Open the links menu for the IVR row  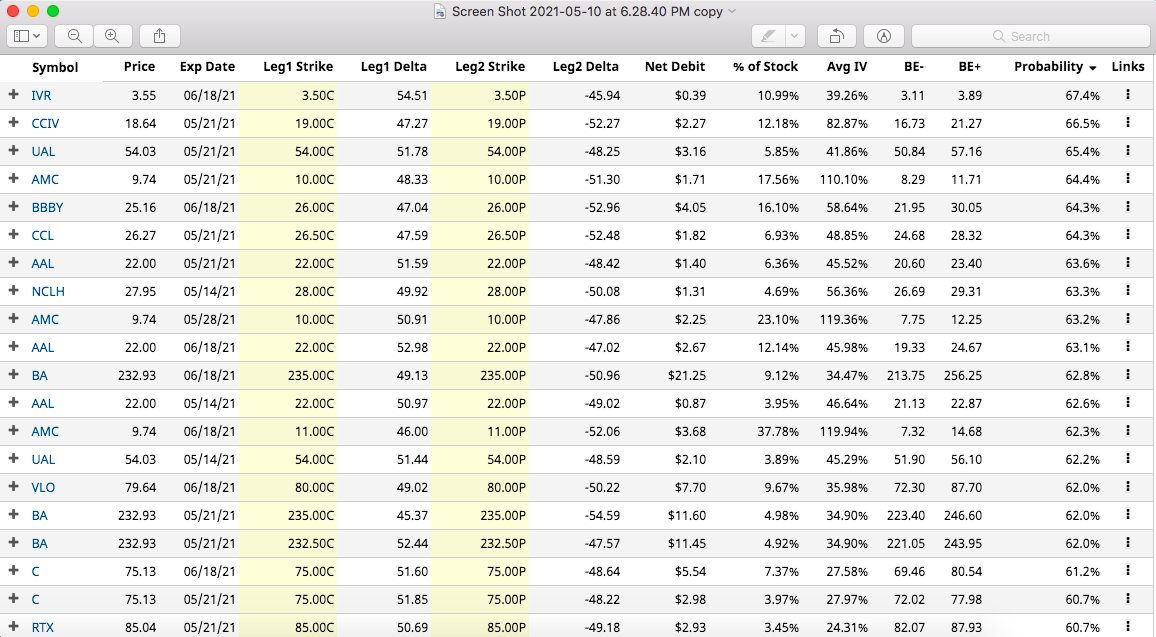pyautogui.click(x=1127, y=94)
